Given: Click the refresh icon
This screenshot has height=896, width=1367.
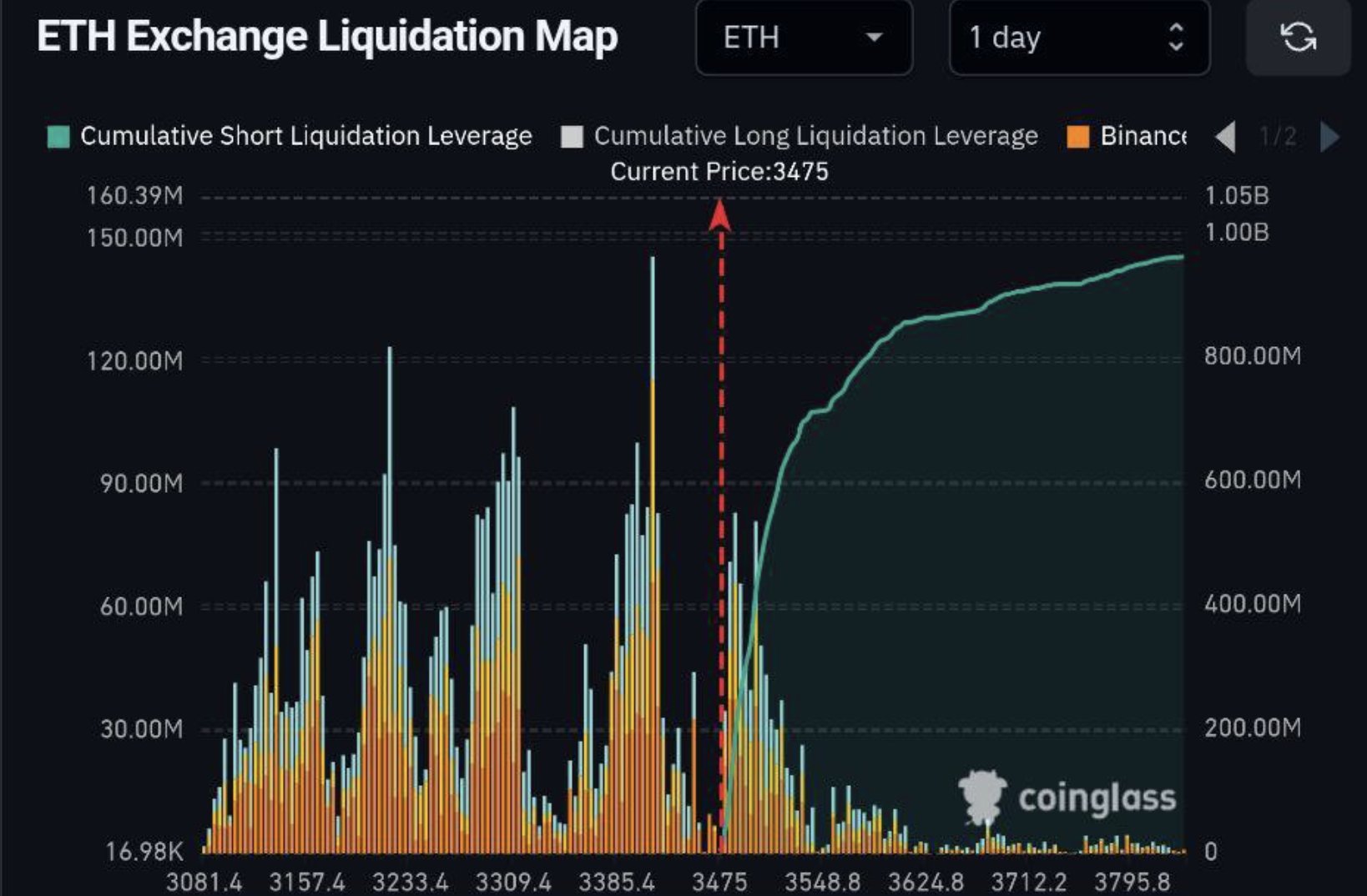Looking at the screenshot, I should coord(1299,37).
